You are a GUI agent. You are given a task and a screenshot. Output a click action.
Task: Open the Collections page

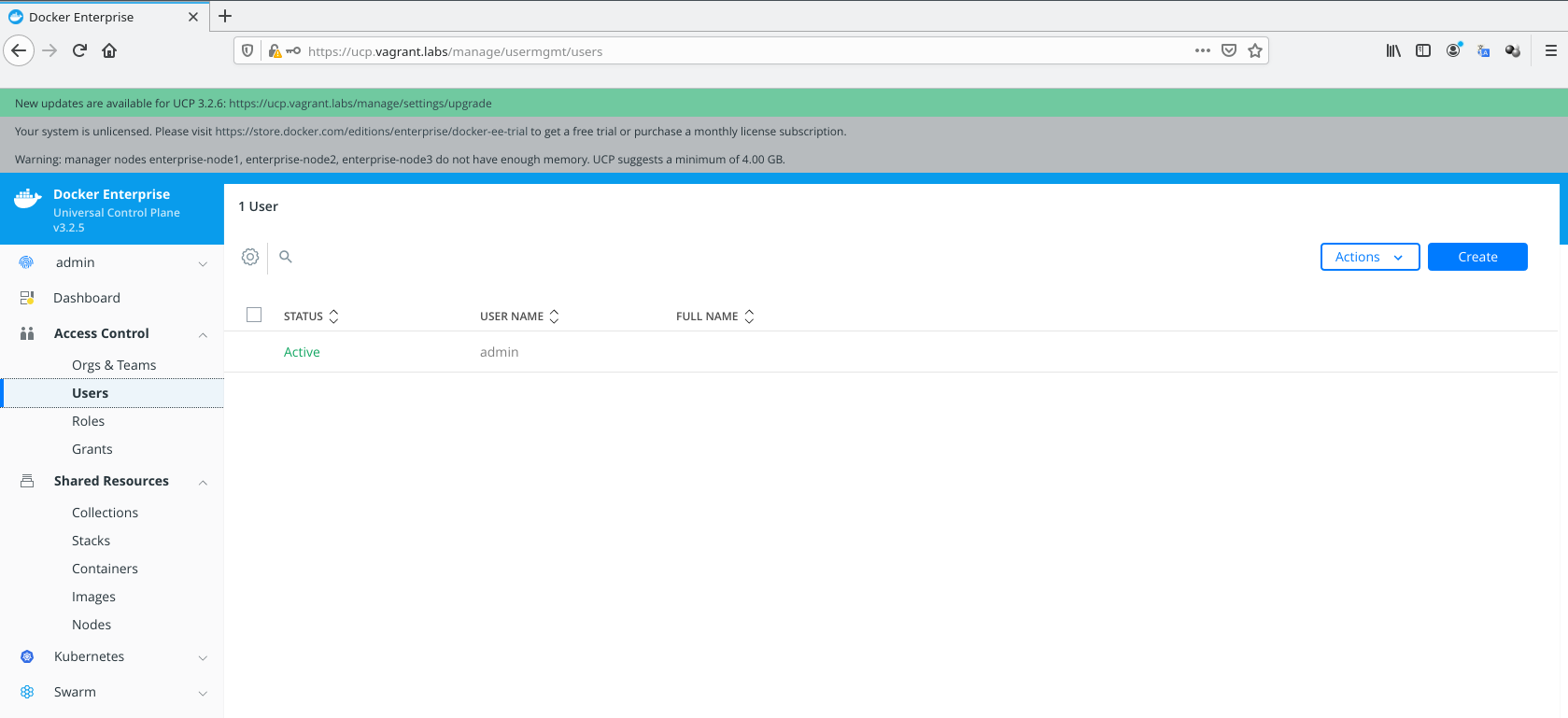click(105, 513)
